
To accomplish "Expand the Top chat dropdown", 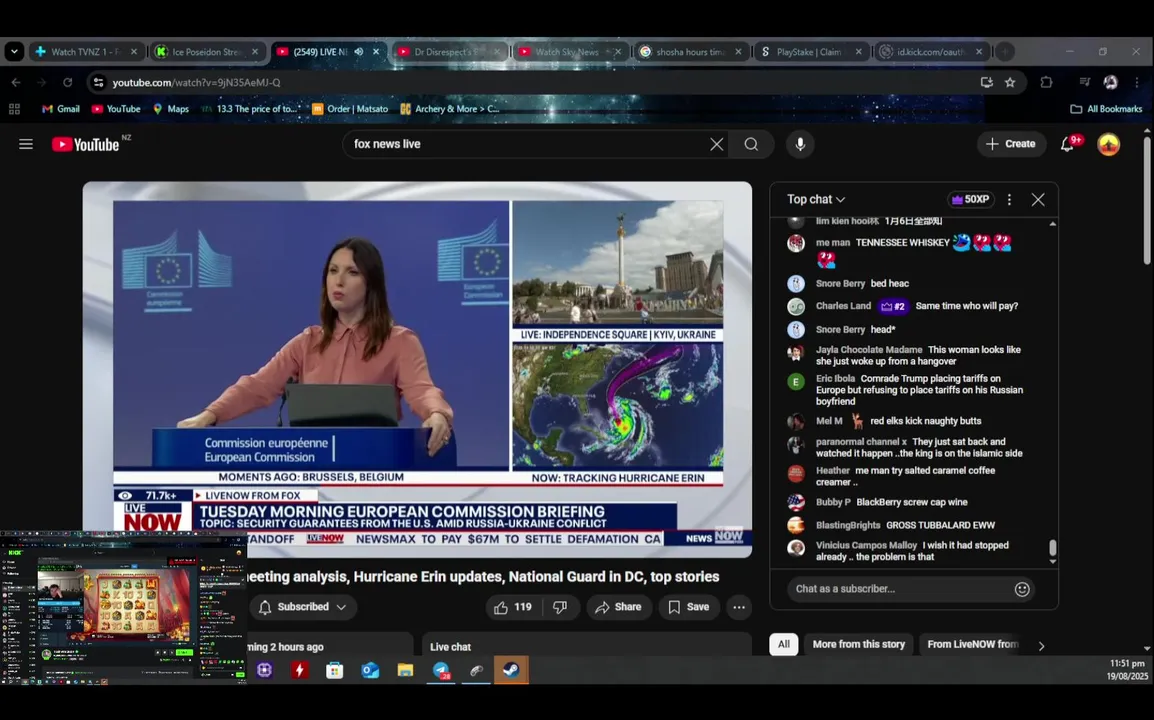I will 815,200.
